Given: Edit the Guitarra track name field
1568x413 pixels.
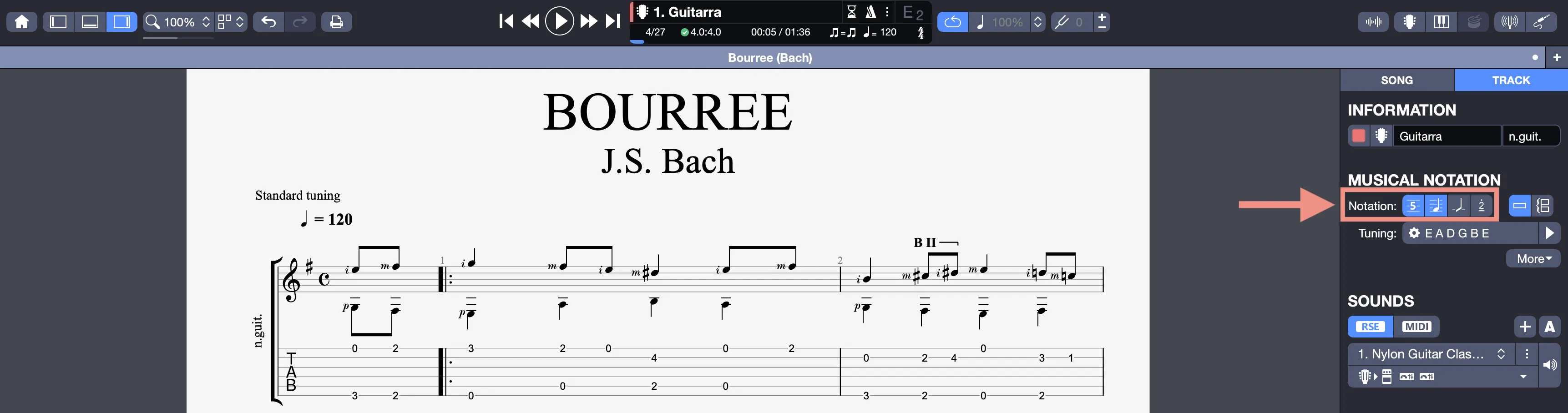Looking at the screenshot, I should [x=1447, y=136].
